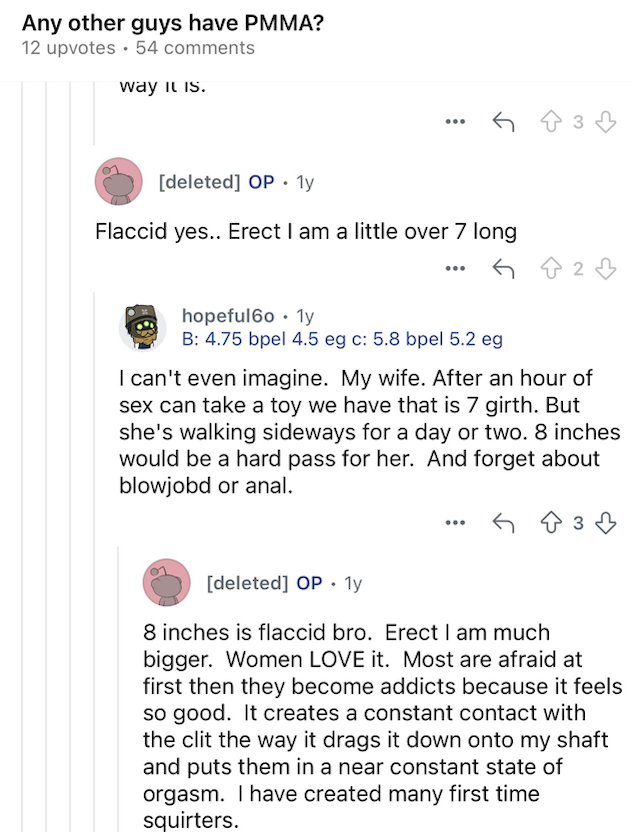
Task: Open three-dot menu on hopeful6o's comment
Action: (455, 523)
